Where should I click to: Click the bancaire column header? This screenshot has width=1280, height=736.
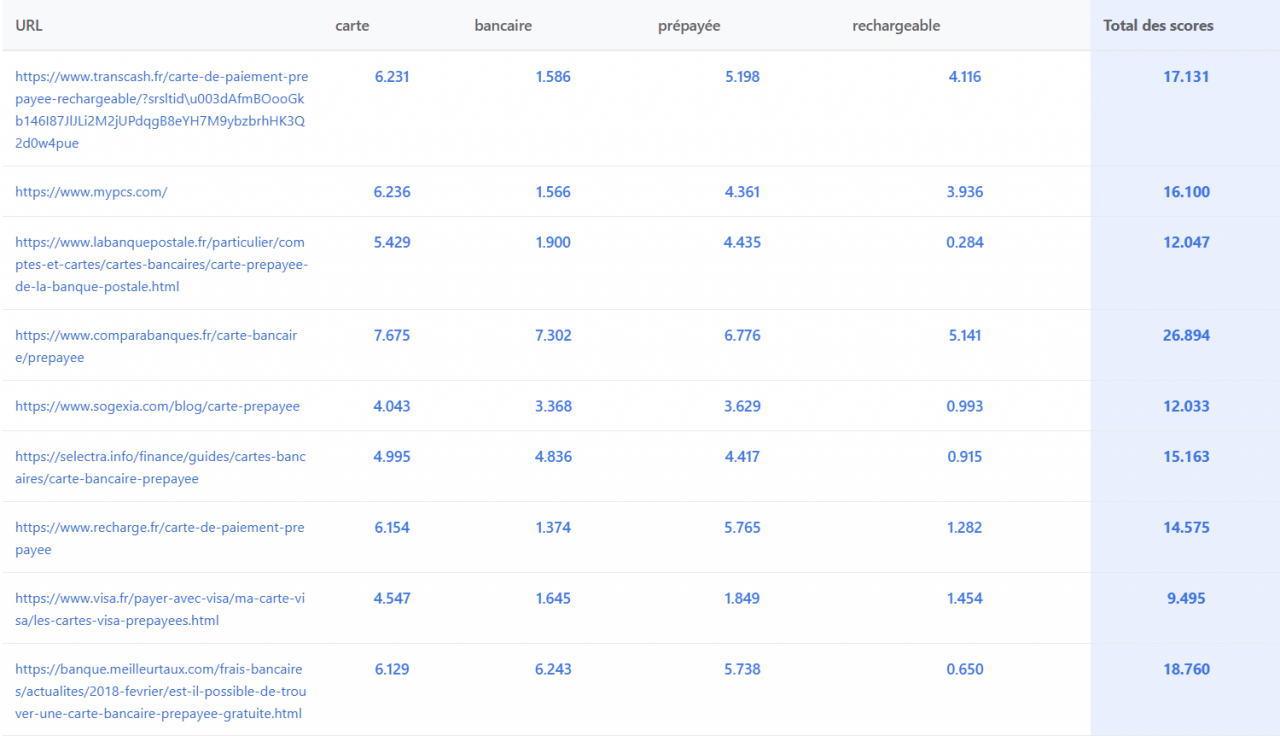tap(503, 26)
